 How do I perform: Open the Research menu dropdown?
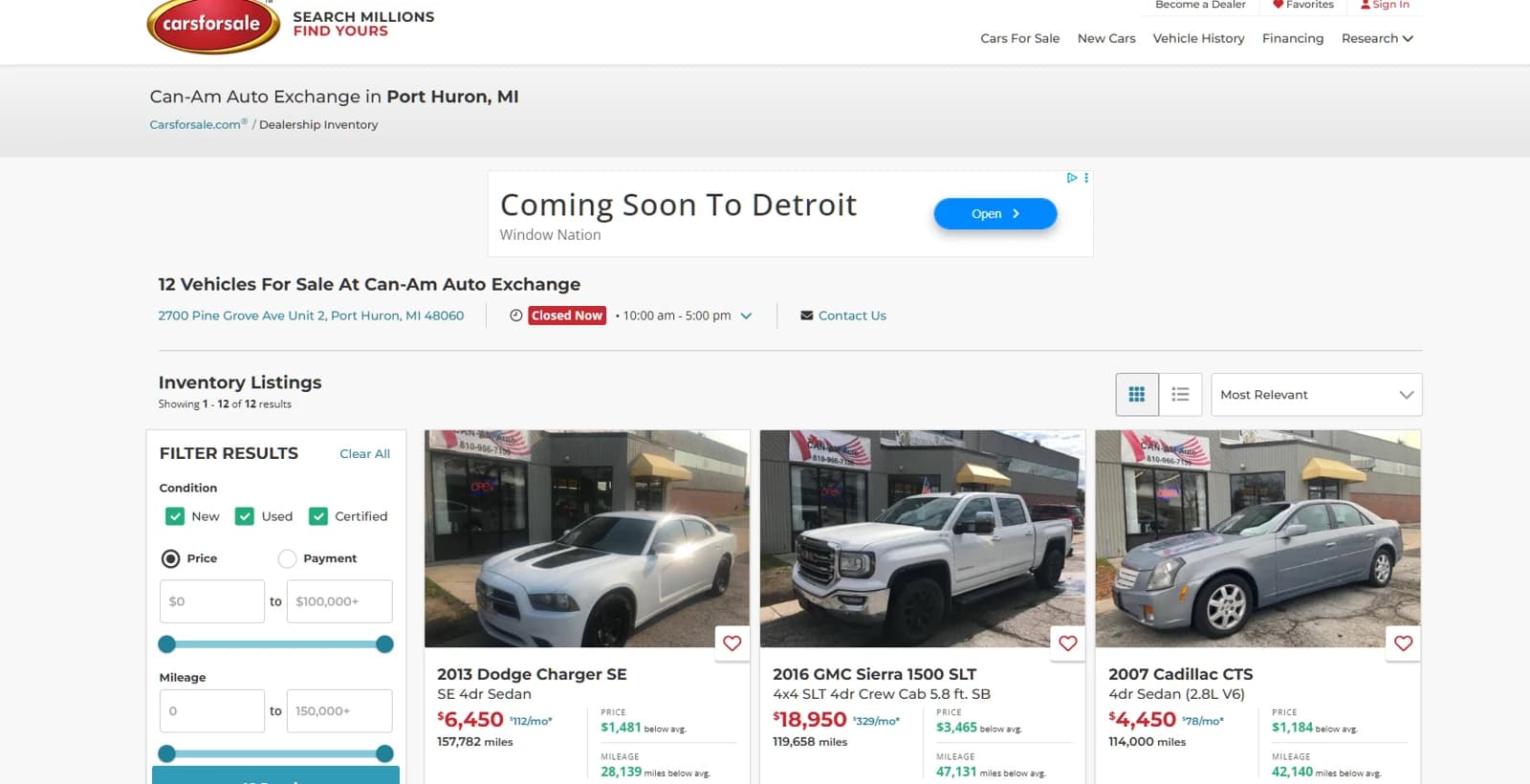[x=1377, y=38]
